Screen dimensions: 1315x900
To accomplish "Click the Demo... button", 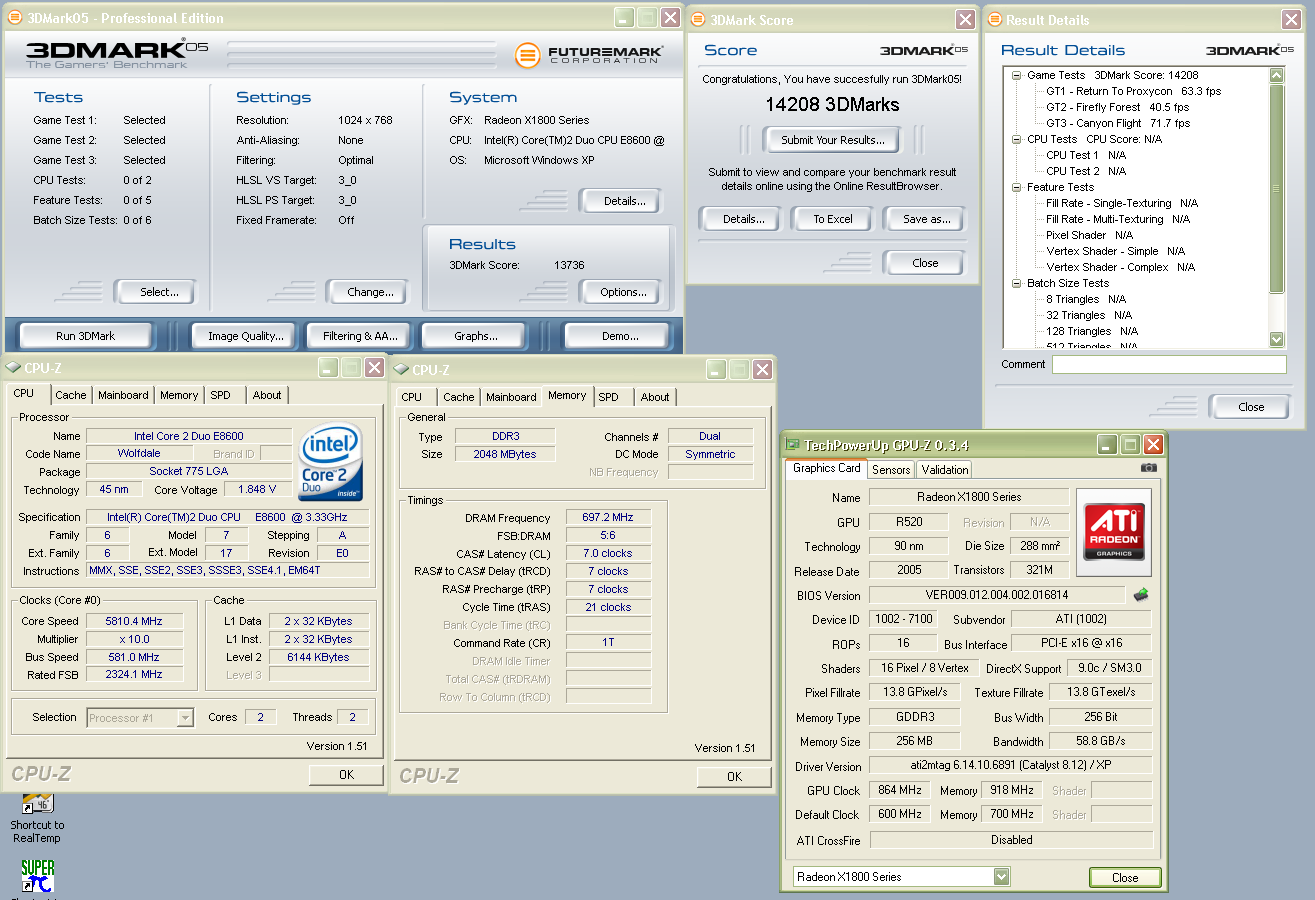I will click(620, 336).
